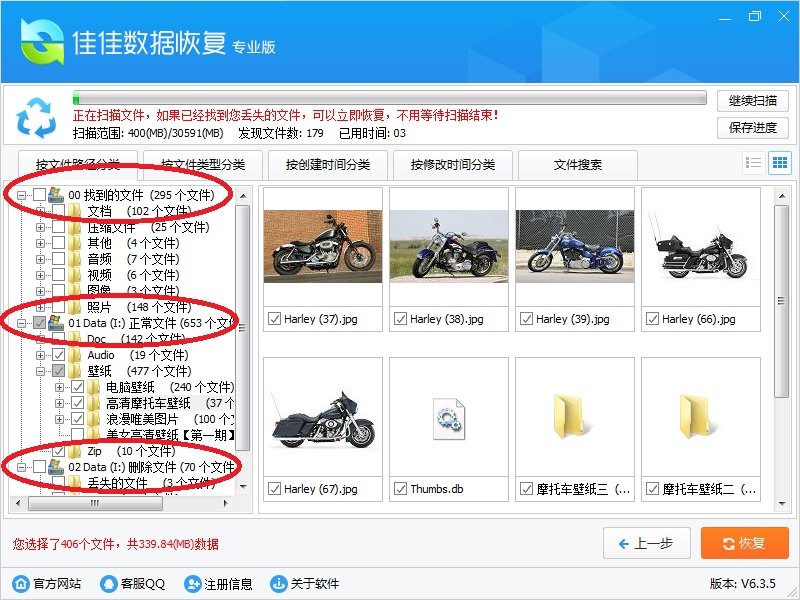Click the 摩托车壁纸三 folder icon
This screenshot has width=800, height=600.
(569, 416)
